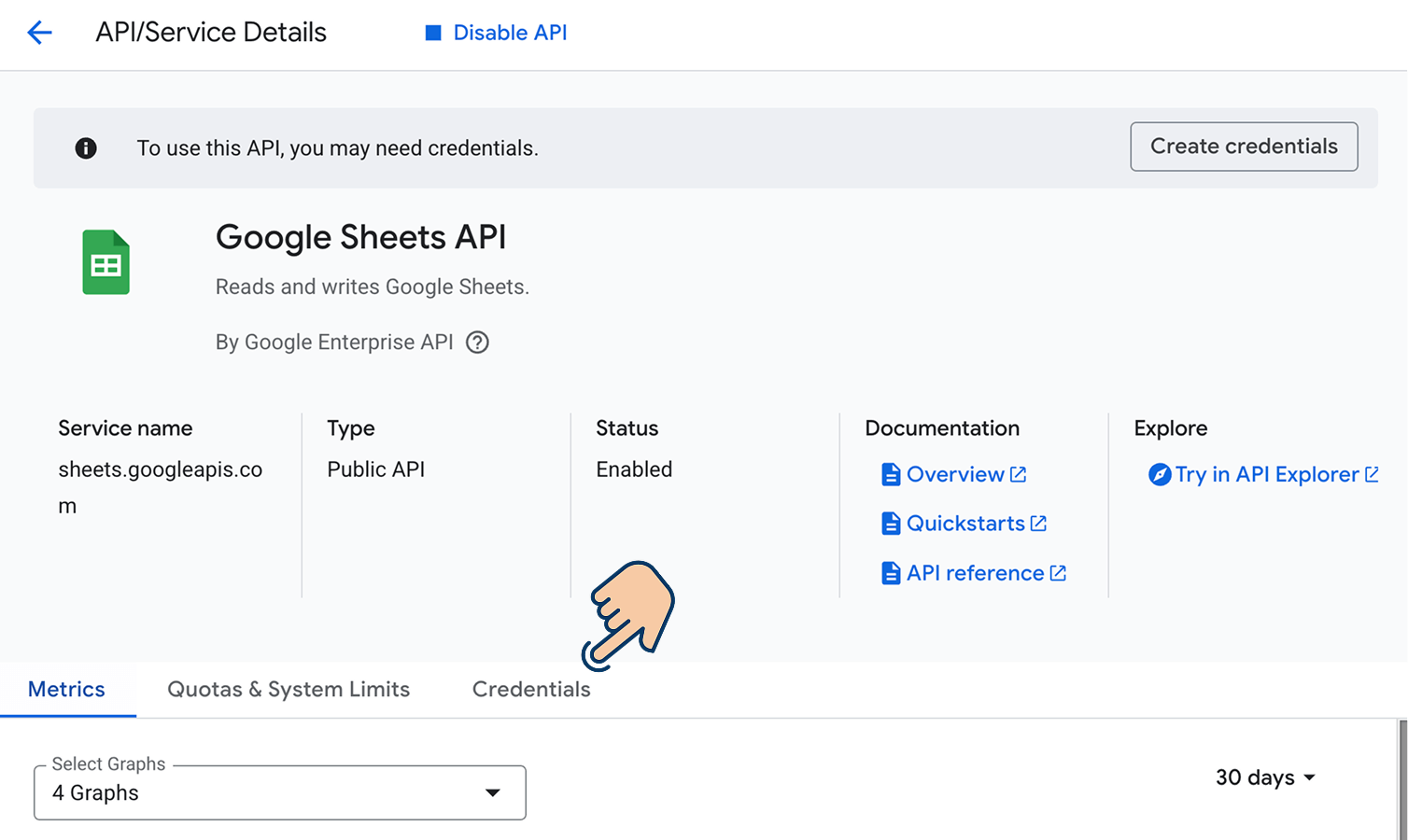Click the Documentation column heading

pyautogui.click(x=942, y=428)
